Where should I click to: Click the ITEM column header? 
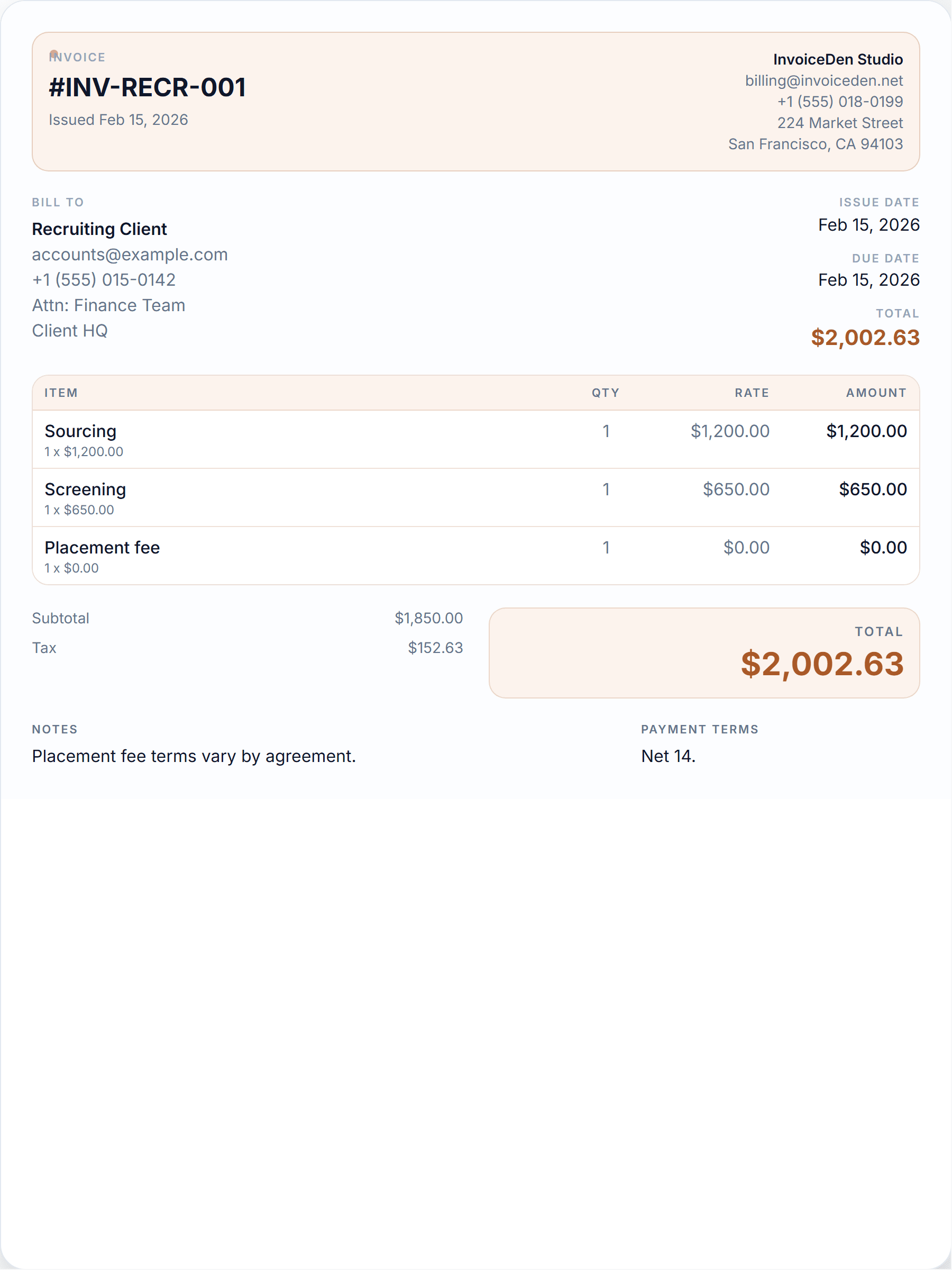tap(61, 393)
